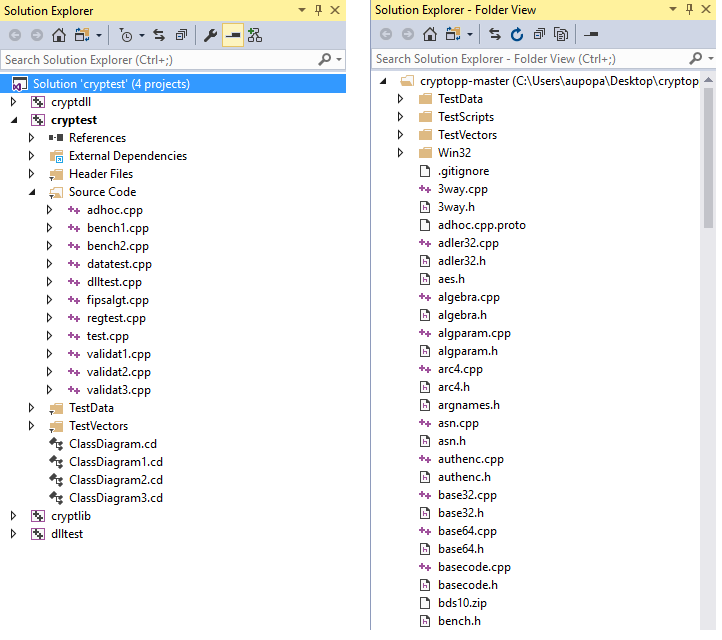Viewport: 722px width, 640px height.
Task: Expand the References node
Action: pyautogui.click(x=31, y=138)
